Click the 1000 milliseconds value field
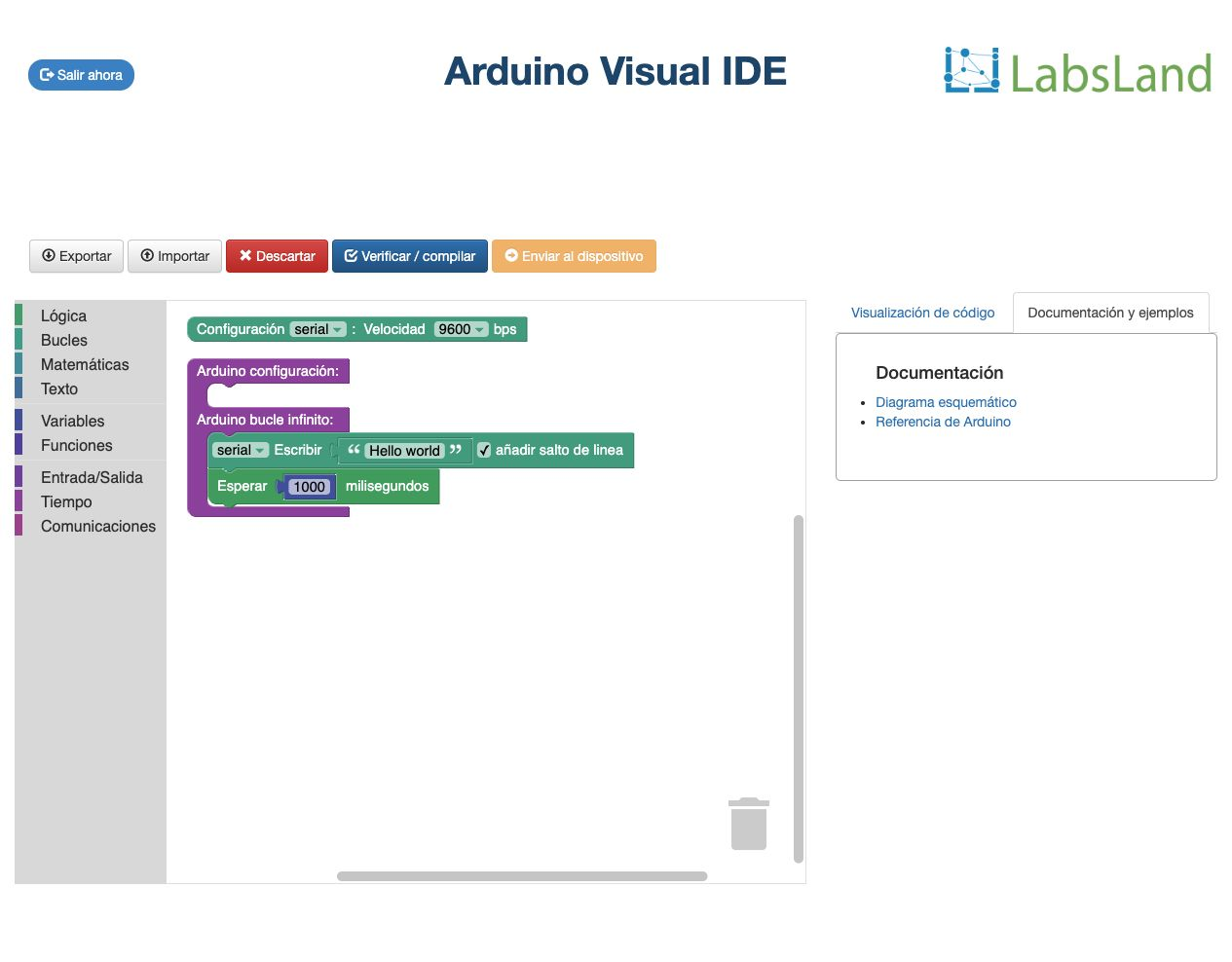The width and height of the screenshot is (1232, 962). [x=310, y=487]
